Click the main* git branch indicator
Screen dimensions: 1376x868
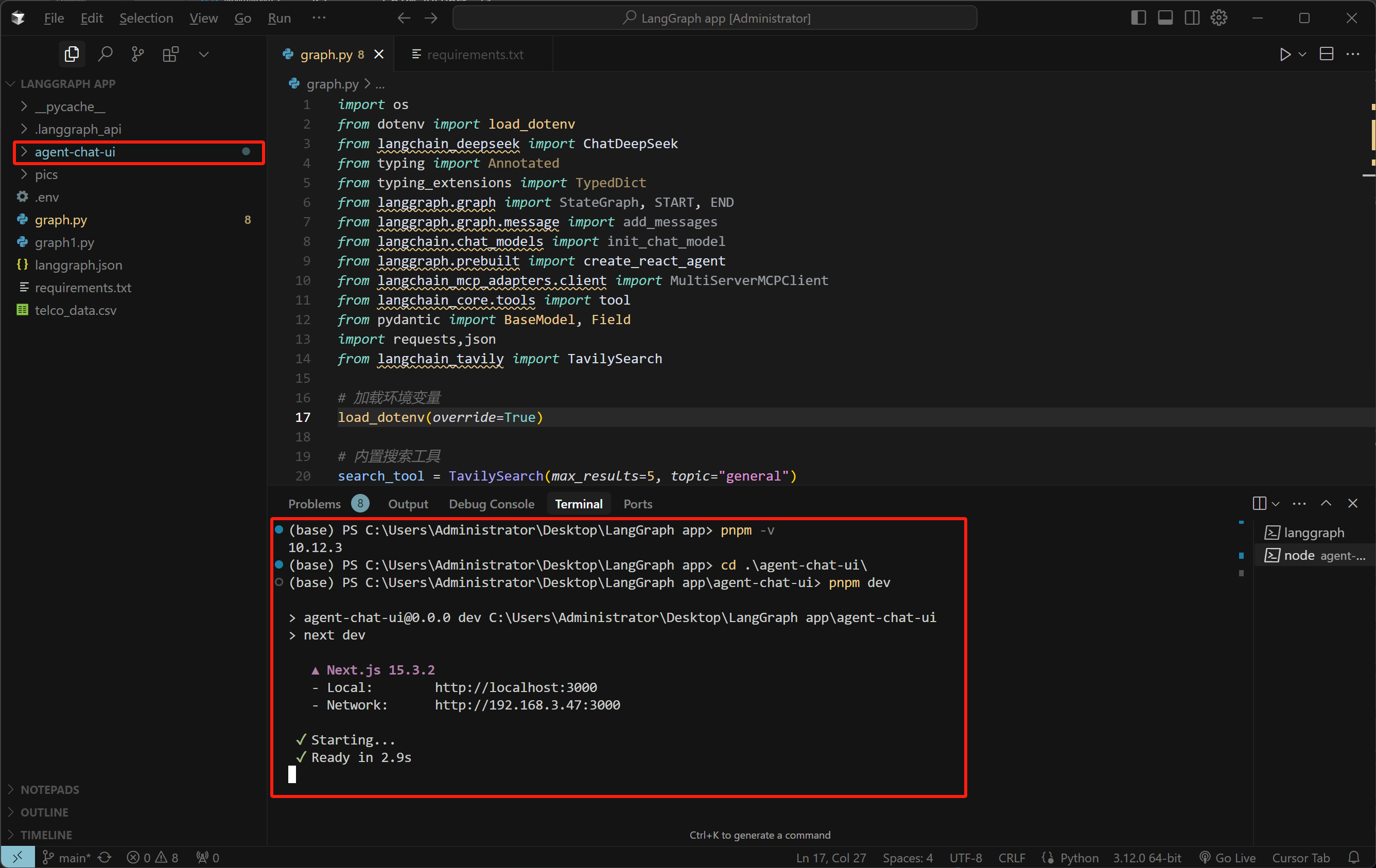(x=67, y=858)
